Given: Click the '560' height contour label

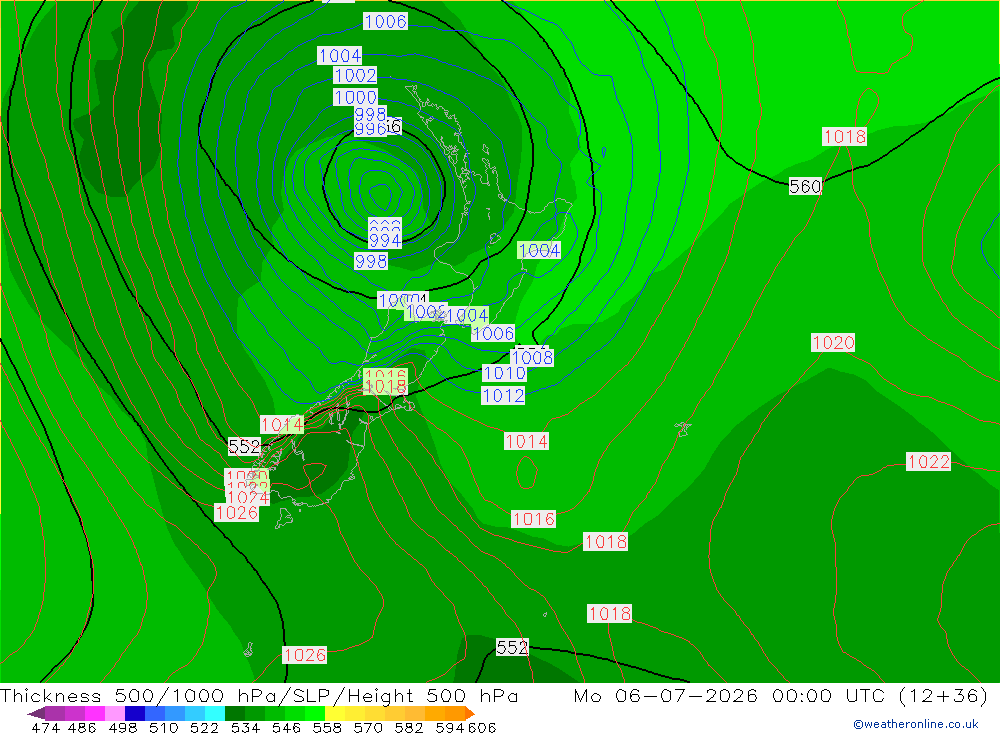Looking at the screenshot, I should coord(805,186).
